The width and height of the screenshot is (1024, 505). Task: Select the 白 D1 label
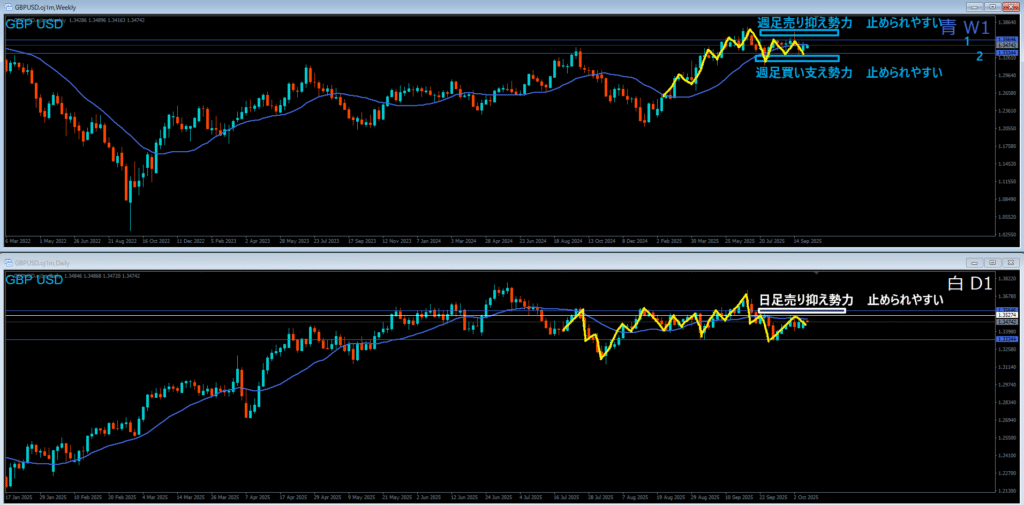[969, 284]
